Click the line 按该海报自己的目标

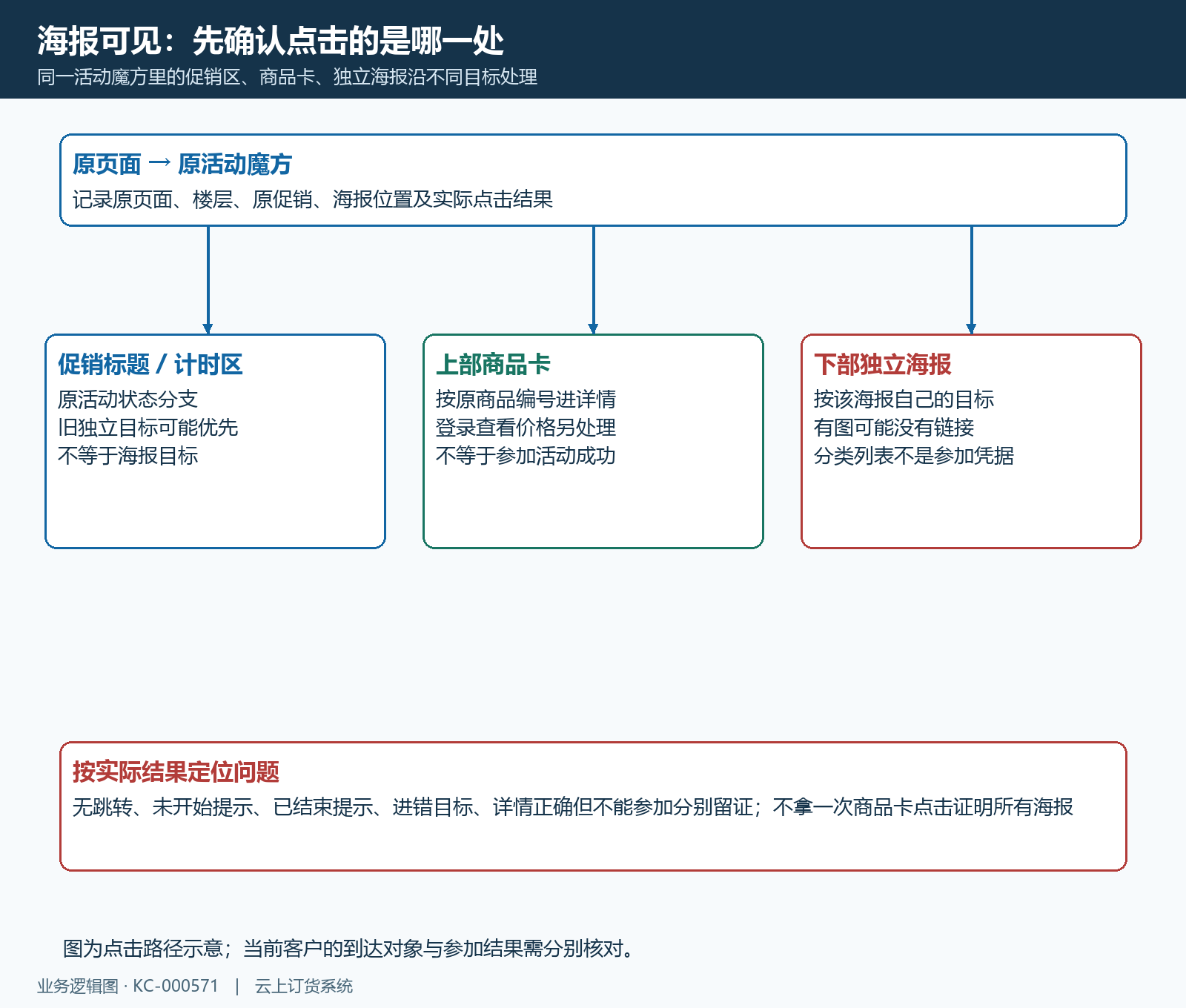point(904,399)
